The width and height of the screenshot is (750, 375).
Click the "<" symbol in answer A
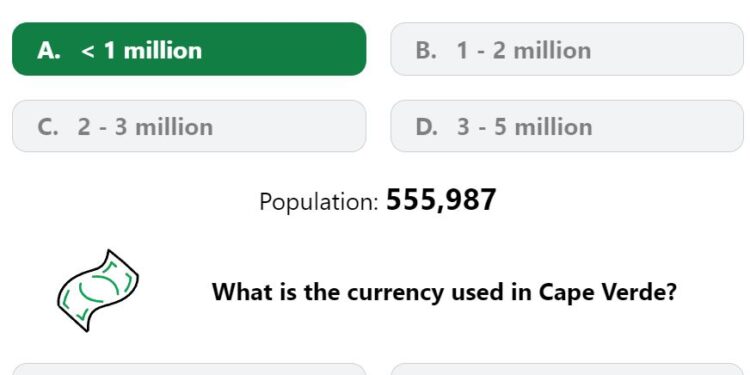click(88, 51)
